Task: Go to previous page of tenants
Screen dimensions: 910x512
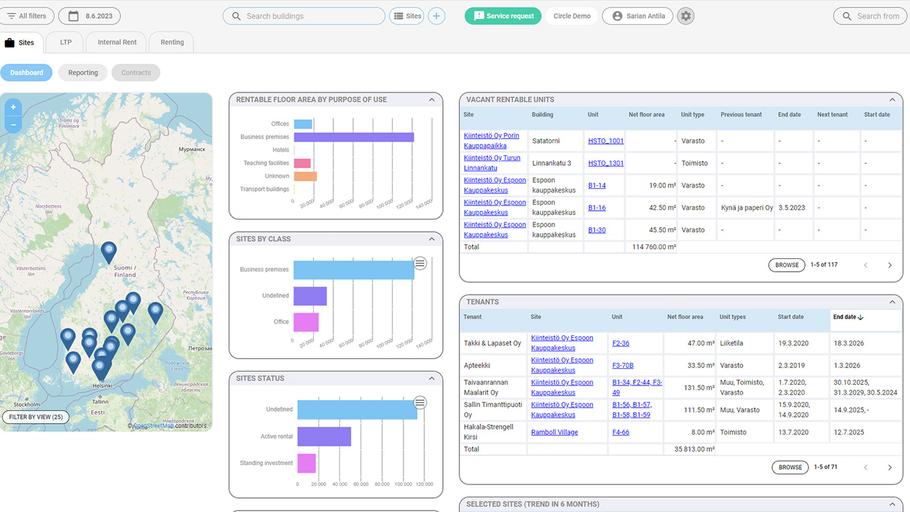Action: (x=865, y=467)
